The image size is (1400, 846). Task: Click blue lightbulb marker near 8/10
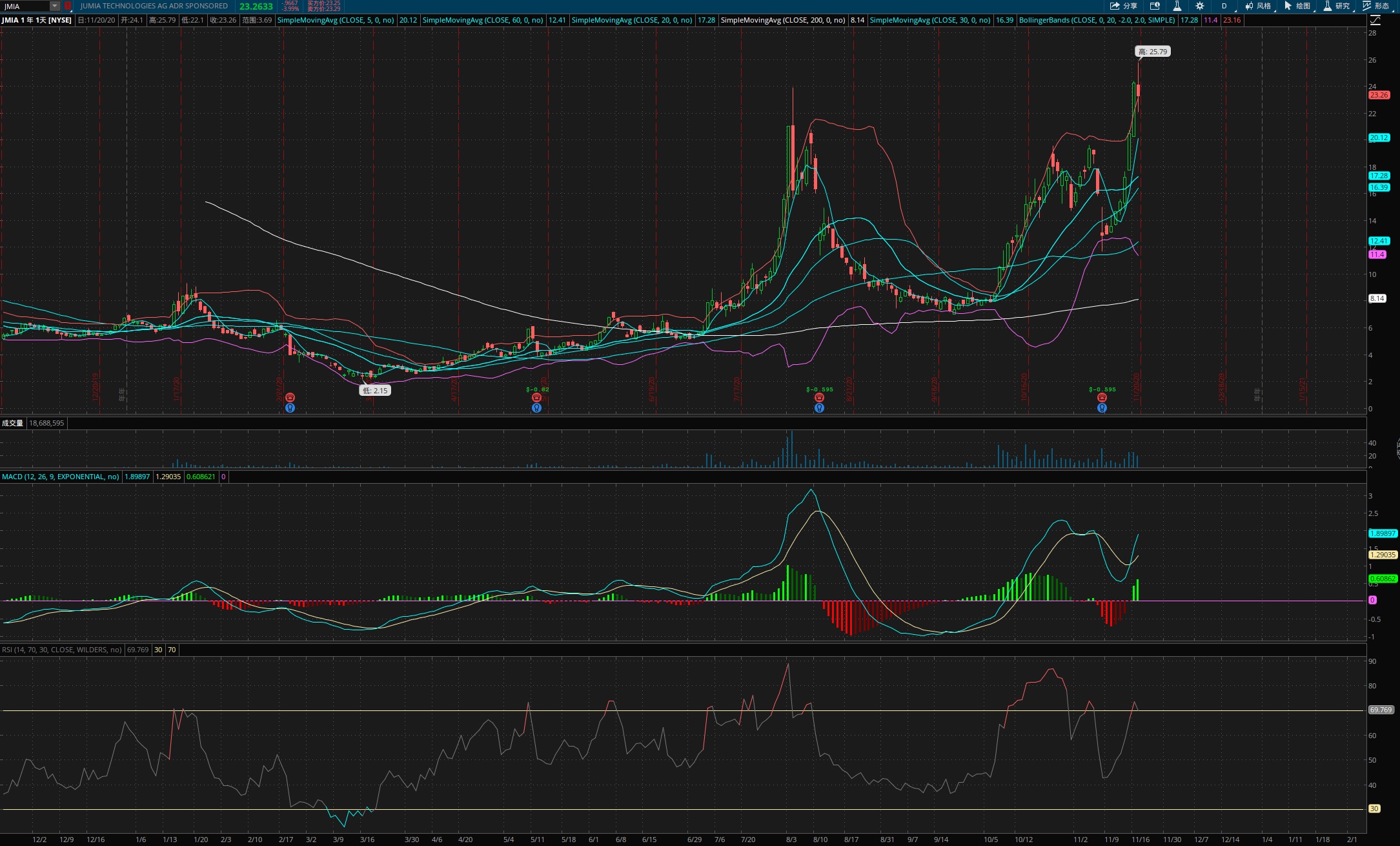[819, 408]
